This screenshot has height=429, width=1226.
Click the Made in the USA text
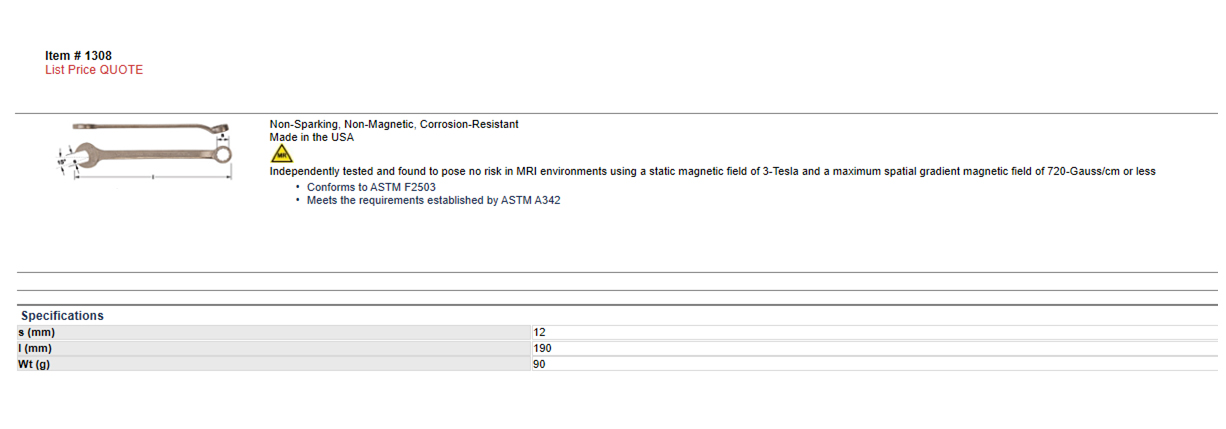[x=311, y=137]
